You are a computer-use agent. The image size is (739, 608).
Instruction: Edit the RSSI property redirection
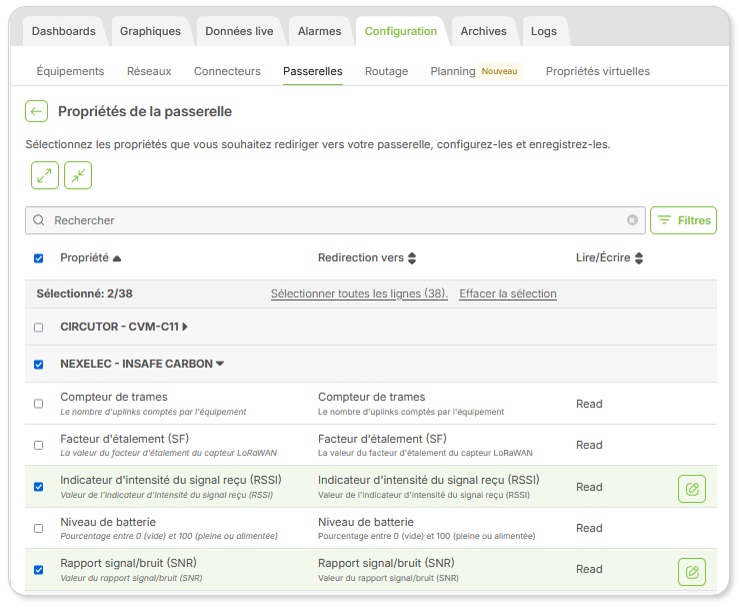click(x=692, y=489)
